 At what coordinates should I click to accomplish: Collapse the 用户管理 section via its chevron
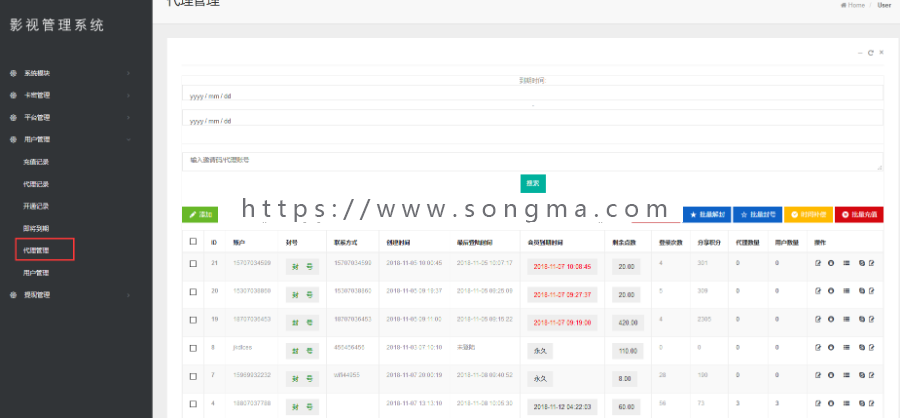point(128,140)
